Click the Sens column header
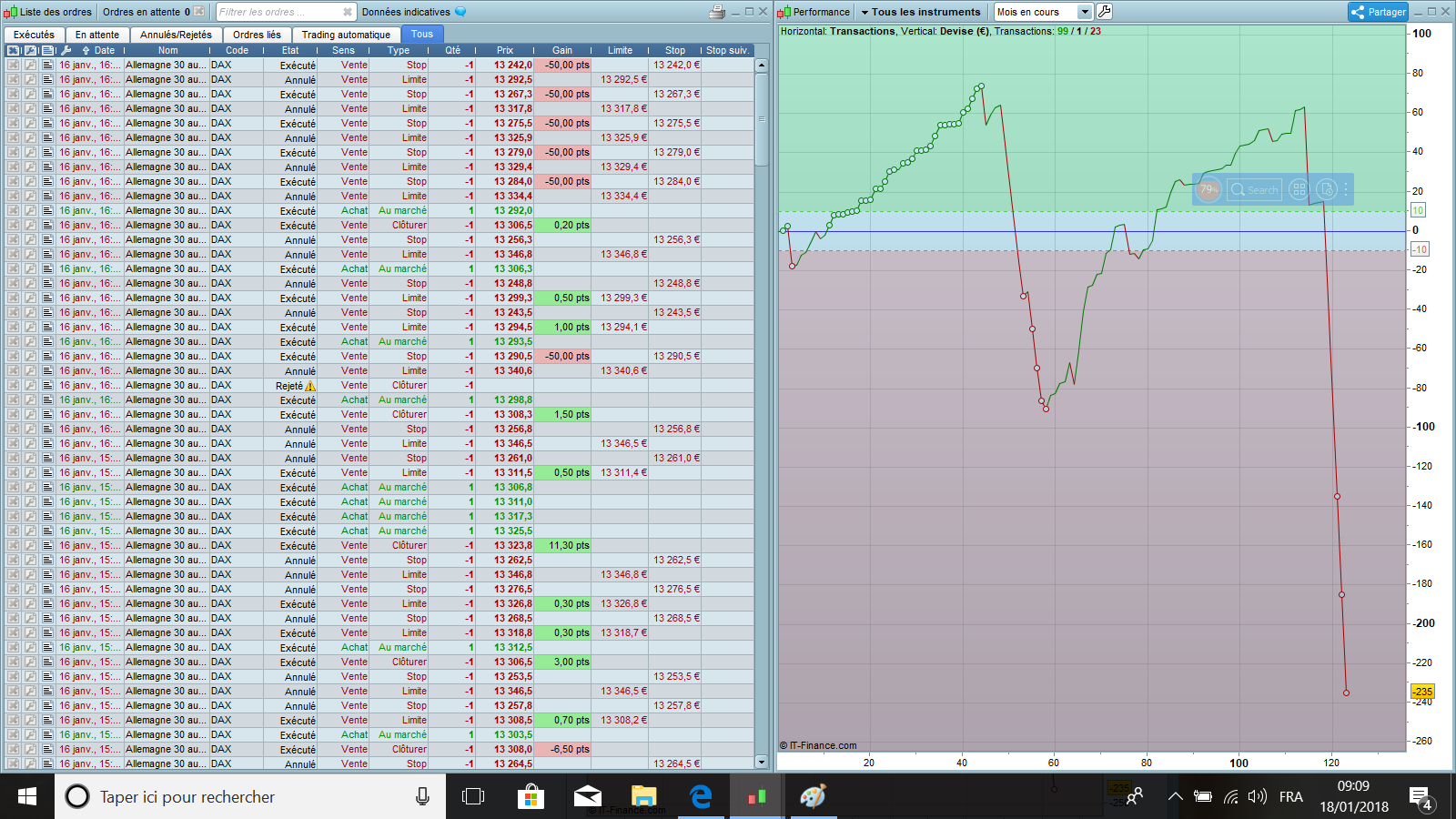 [x=343, y=50]
